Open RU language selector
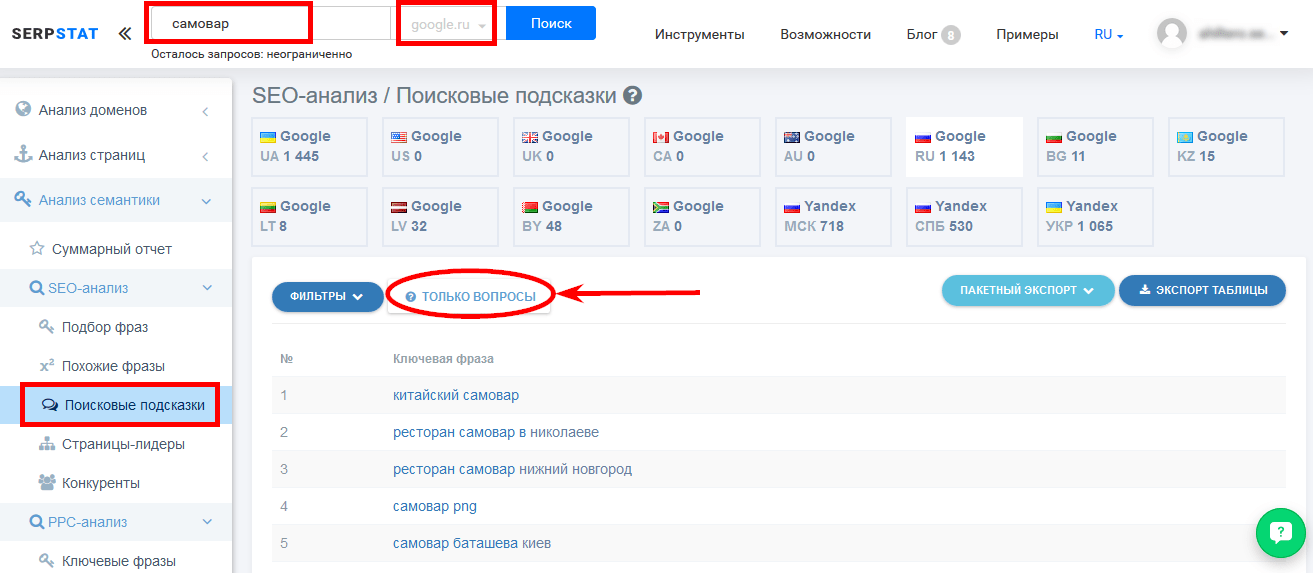The width and height of the screenshot is (1313, 573). coord(1109,34)
